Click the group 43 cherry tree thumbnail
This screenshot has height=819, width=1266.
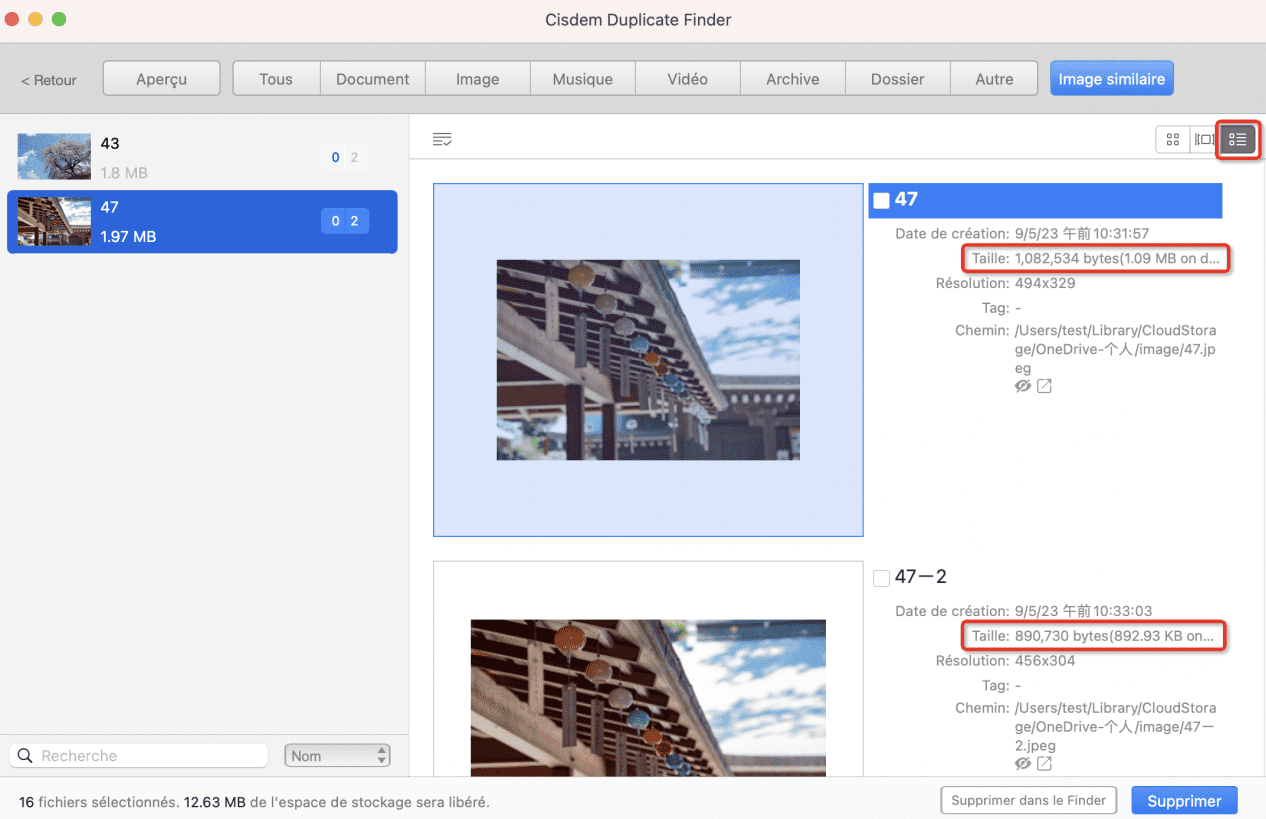(54, 157)
